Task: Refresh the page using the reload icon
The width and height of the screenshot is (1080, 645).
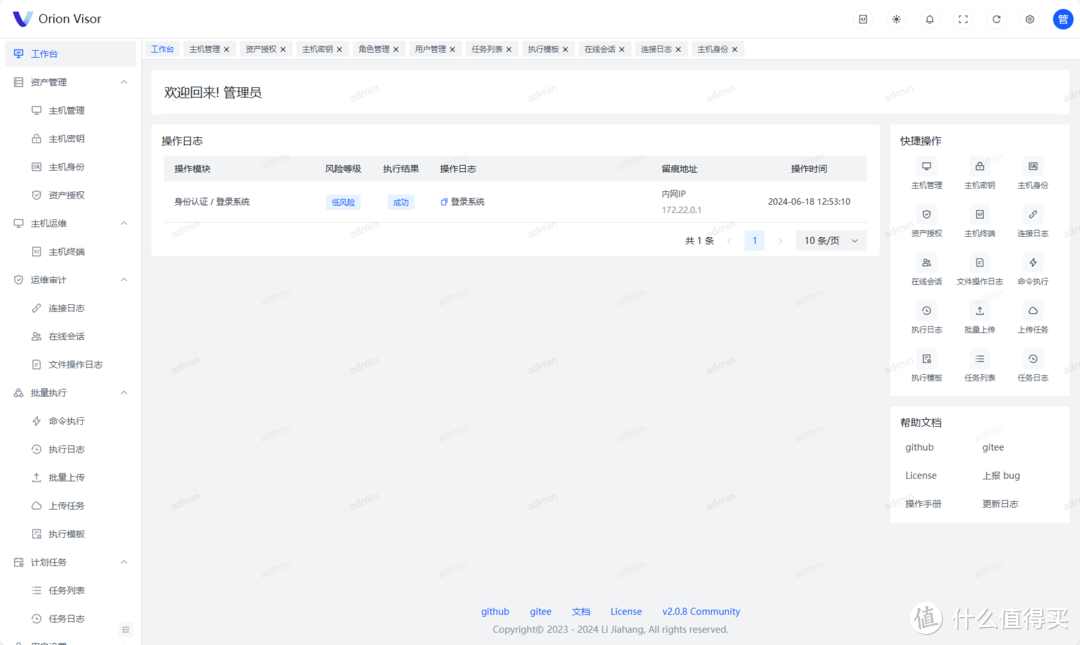Action: (x=996, y=18)
